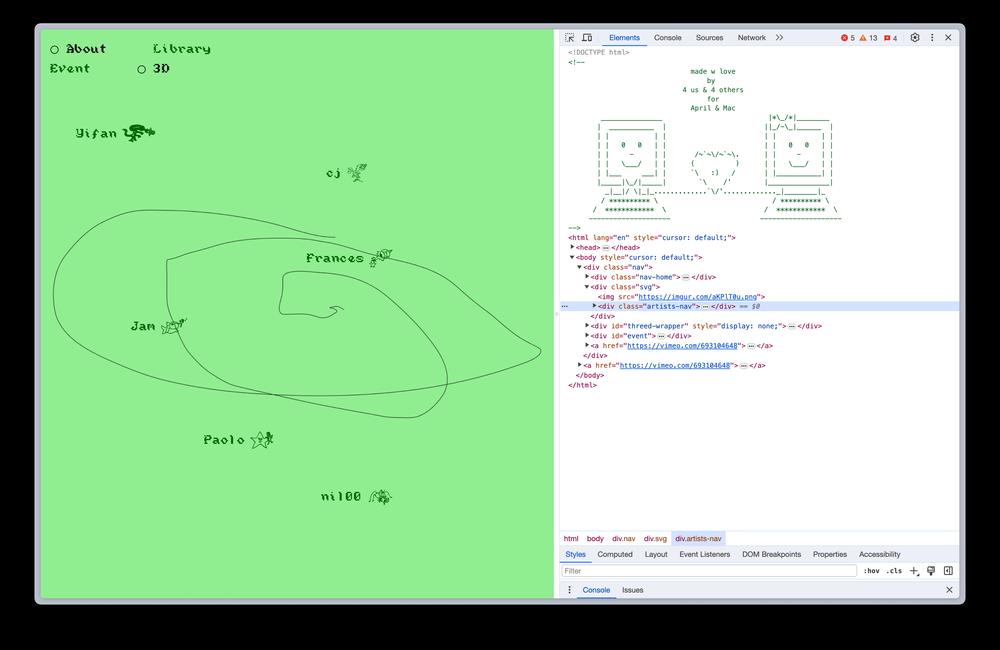Click the About radio circle
1000x650 pixels.
coord(54,49)
